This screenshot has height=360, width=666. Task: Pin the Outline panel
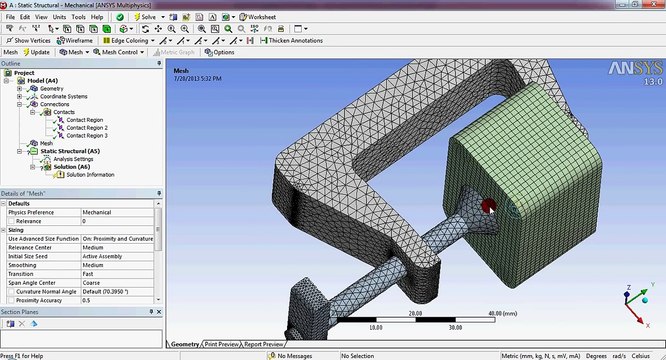pyautogui.click(x=159, y=63)
